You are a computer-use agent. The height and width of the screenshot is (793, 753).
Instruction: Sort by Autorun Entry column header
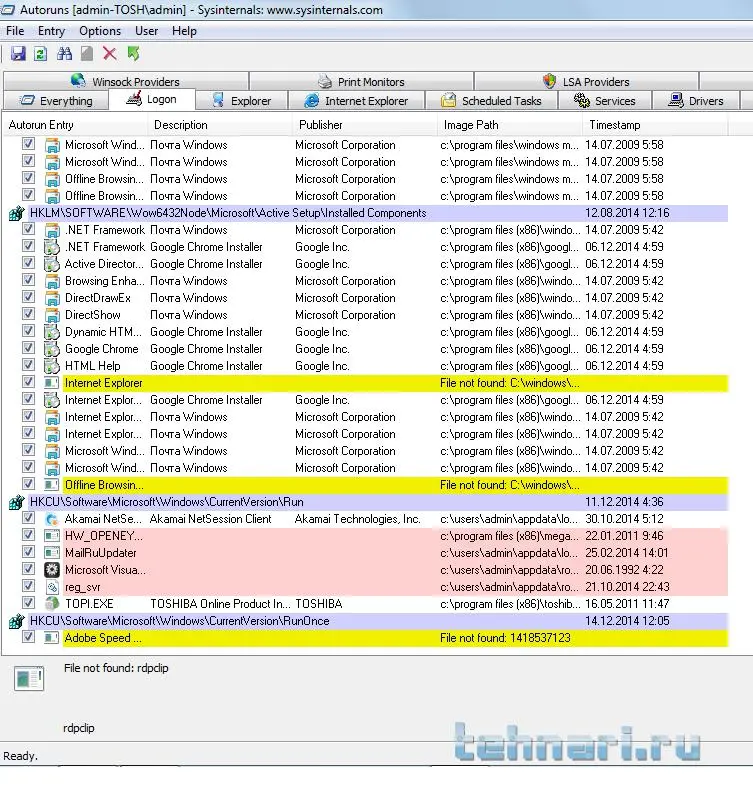76,125
